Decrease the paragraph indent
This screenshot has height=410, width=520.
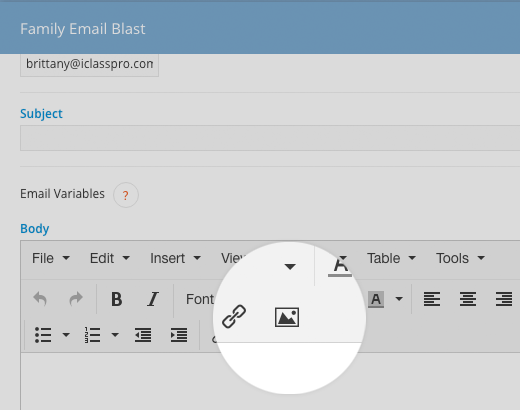pyautogui.click(x=143, y=335)
